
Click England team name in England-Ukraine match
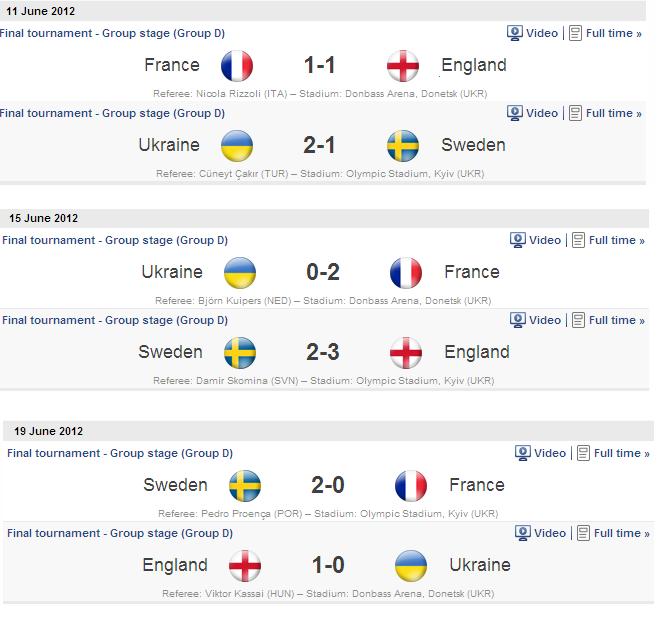click(x=175, y=565)
